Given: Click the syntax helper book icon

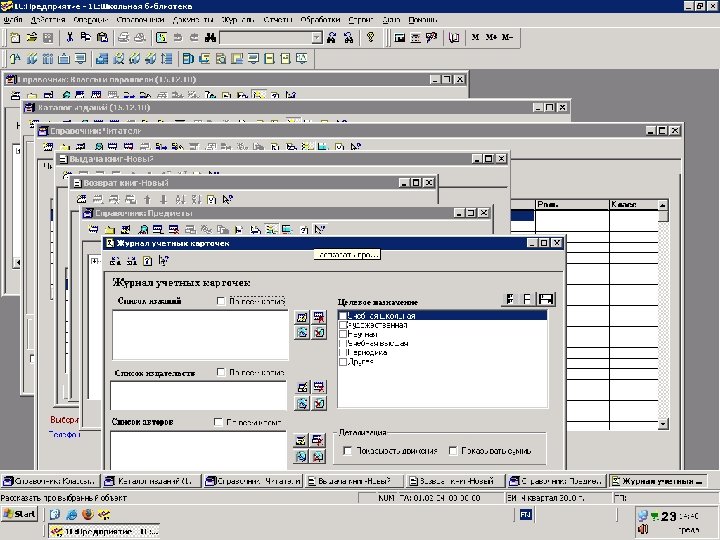Looking at the screenshot, I should click(454, 38).
